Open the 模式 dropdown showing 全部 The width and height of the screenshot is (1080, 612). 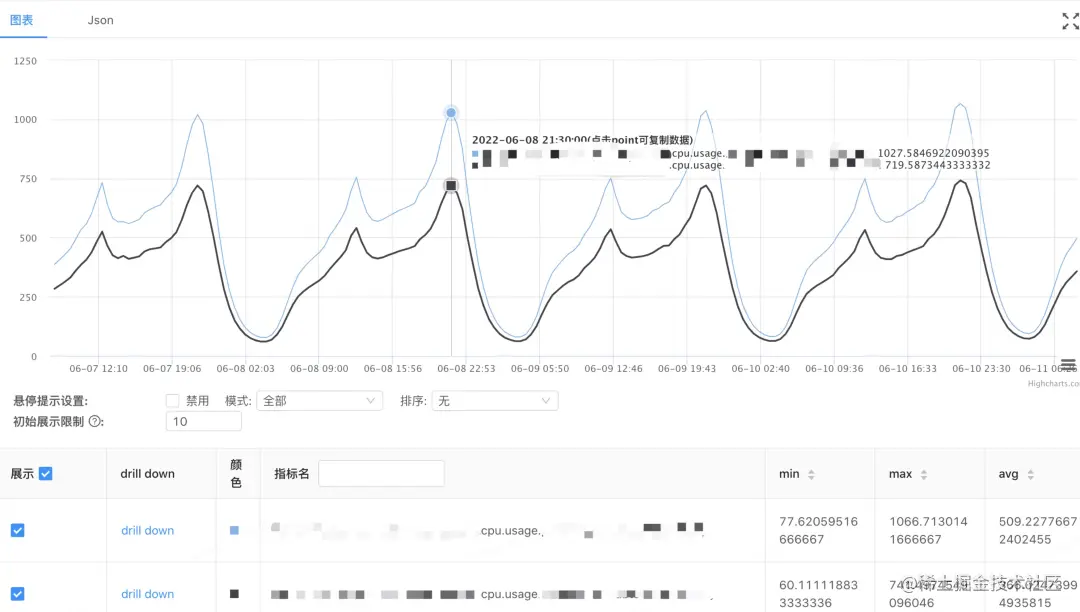pyautogui.click(x=319, y=399)
